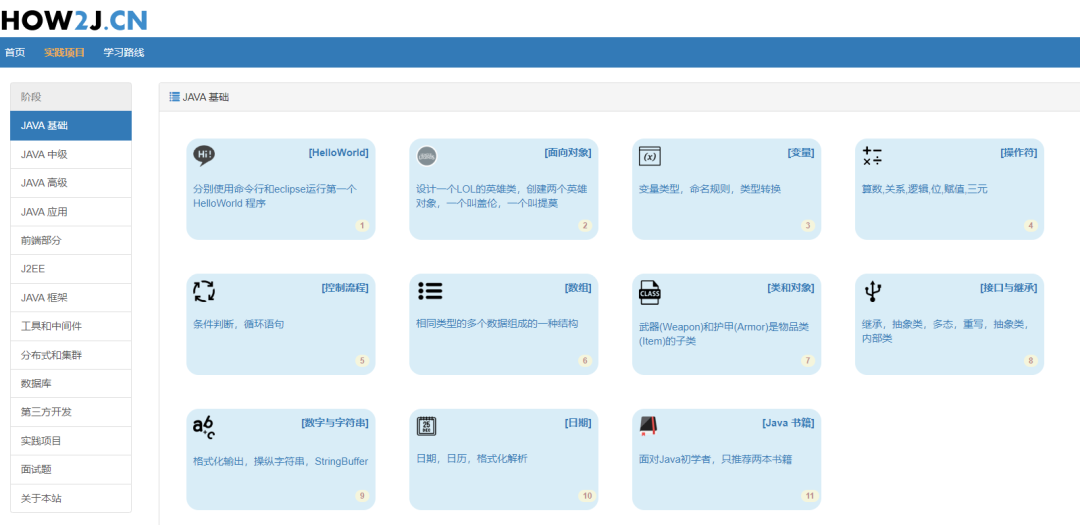Click the calendar date icon
Screen dimensions: 1080x525
tap(427, 426)
